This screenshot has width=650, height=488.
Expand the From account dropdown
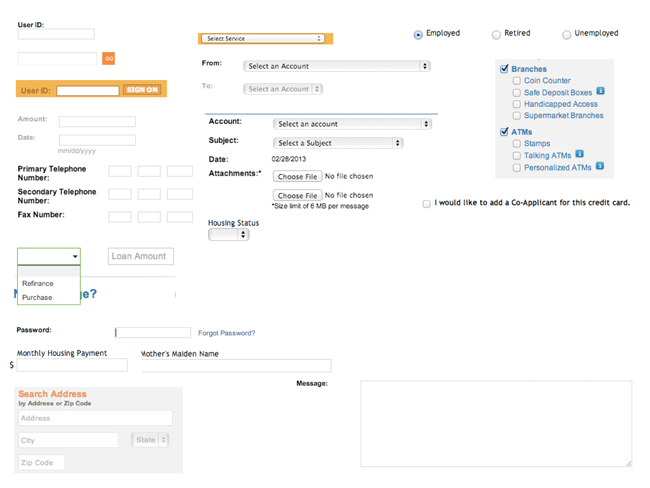point(336,66)
